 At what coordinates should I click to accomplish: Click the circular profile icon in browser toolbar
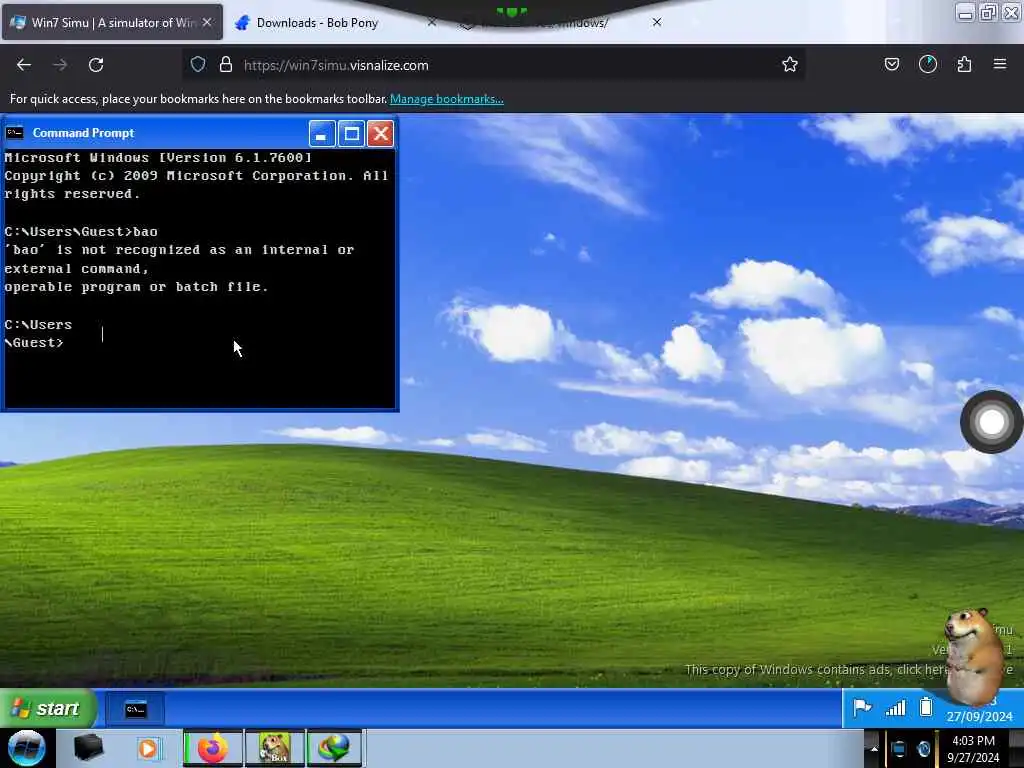pyautogui.click(x=927, y=64)
